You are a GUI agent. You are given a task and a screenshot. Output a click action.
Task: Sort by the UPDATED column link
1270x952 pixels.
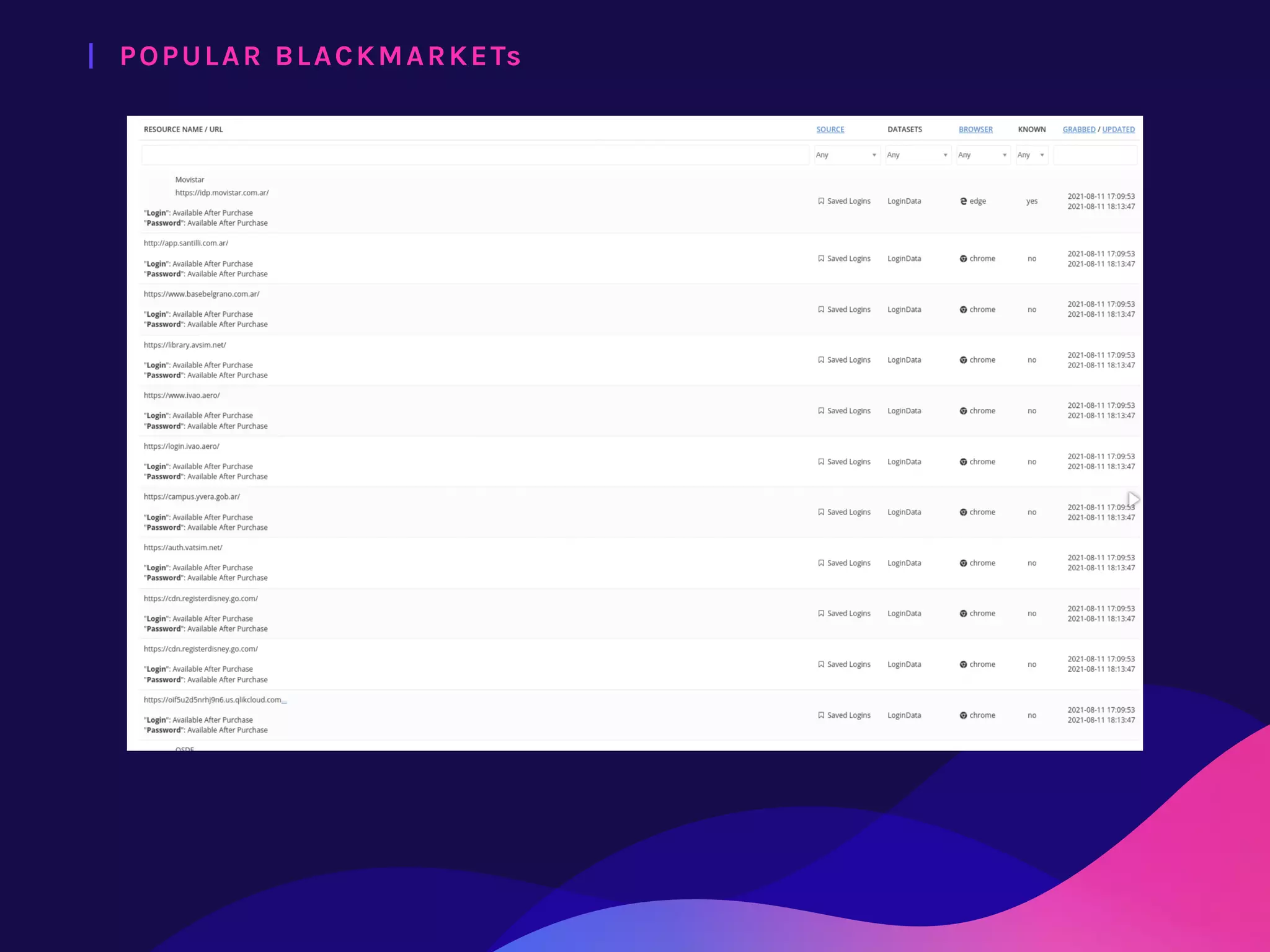click(x=1118, y=130)
